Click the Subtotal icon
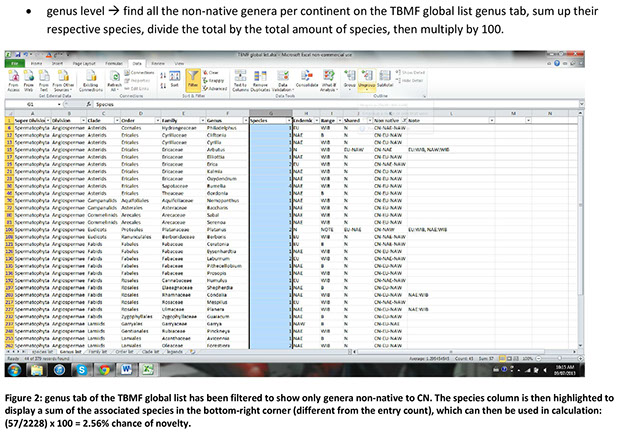The width and height of the screenshot is (618, 434). pos(385,79)
